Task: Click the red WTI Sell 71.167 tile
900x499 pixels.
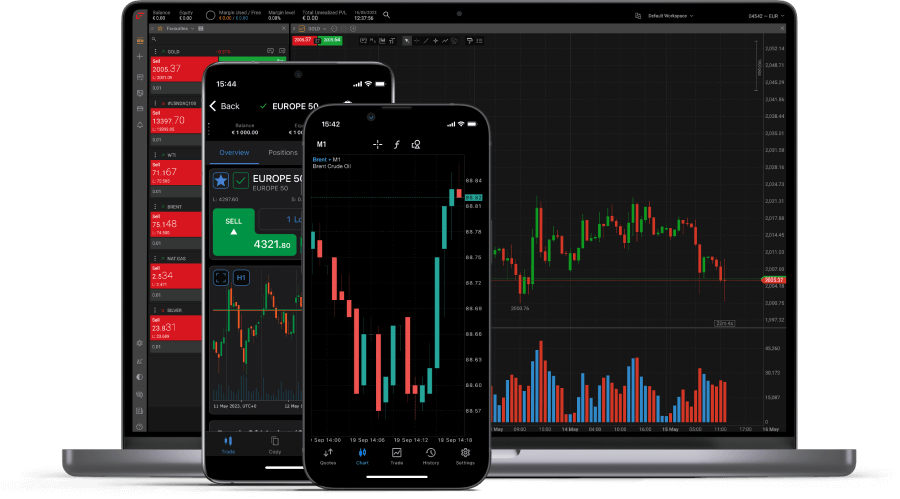Action: click(x=176, y=172)
